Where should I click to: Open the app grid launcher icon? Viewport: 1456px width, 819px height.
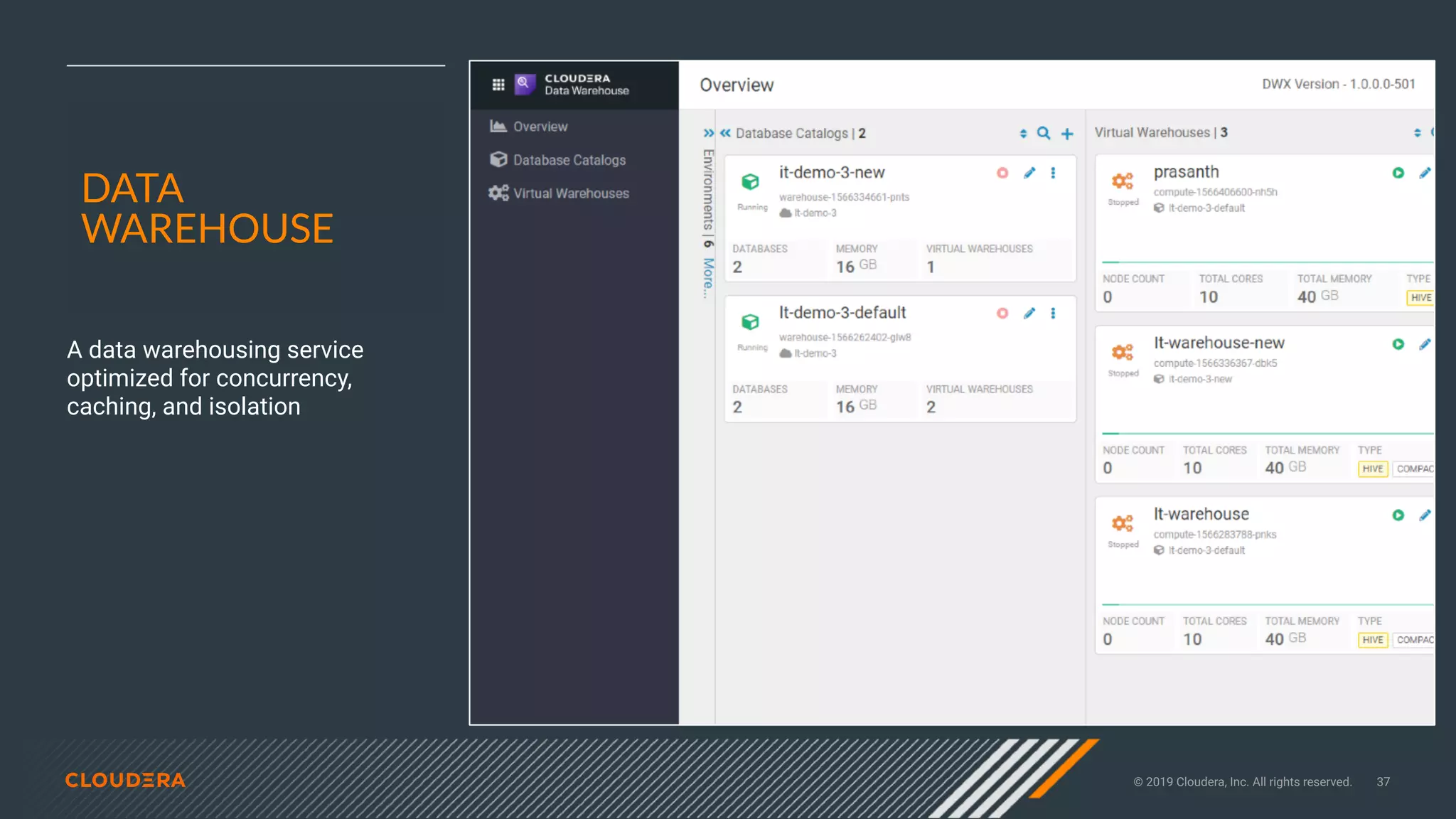pos(498,85)
